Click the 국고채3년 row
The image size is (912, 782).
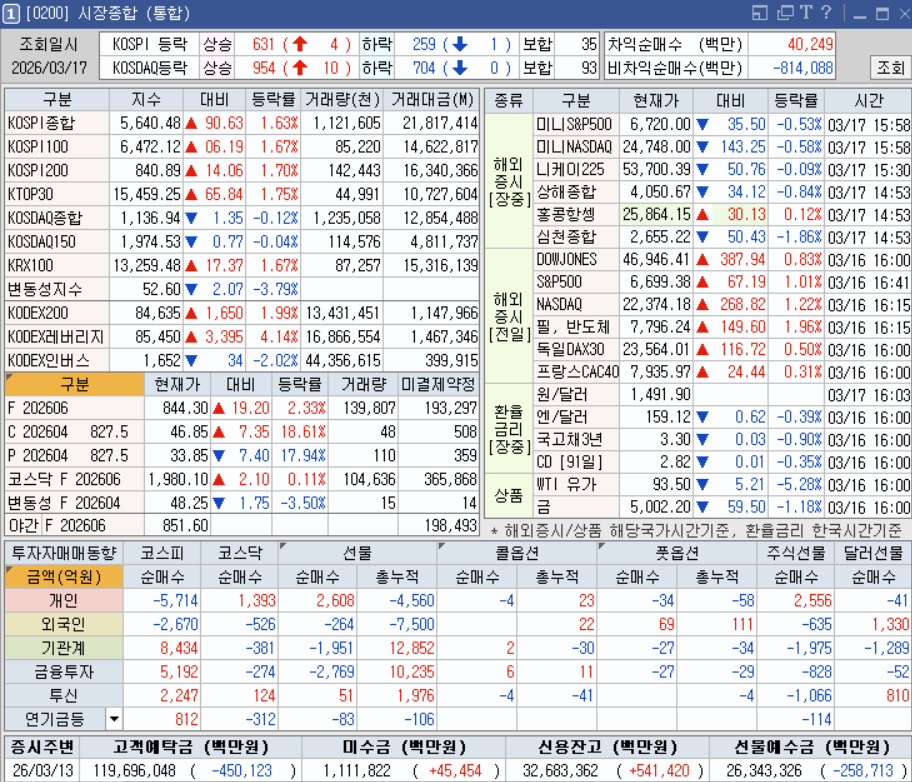(x=722, y=439)
